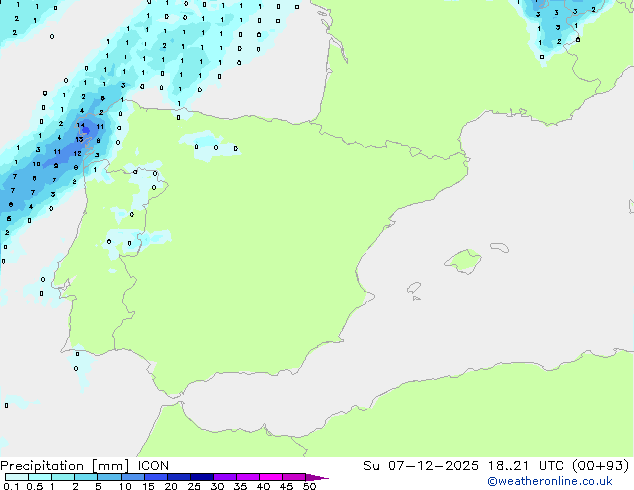Image resolution: width=634 pixels, height=490 pixels.
Task: Select the 'ICON' model label
Action: point(153,466)
